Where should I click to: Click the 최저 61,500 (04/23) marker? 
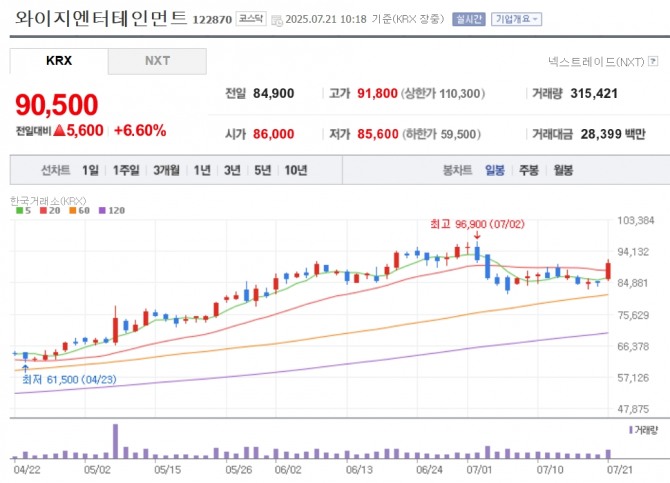(69, 380)
